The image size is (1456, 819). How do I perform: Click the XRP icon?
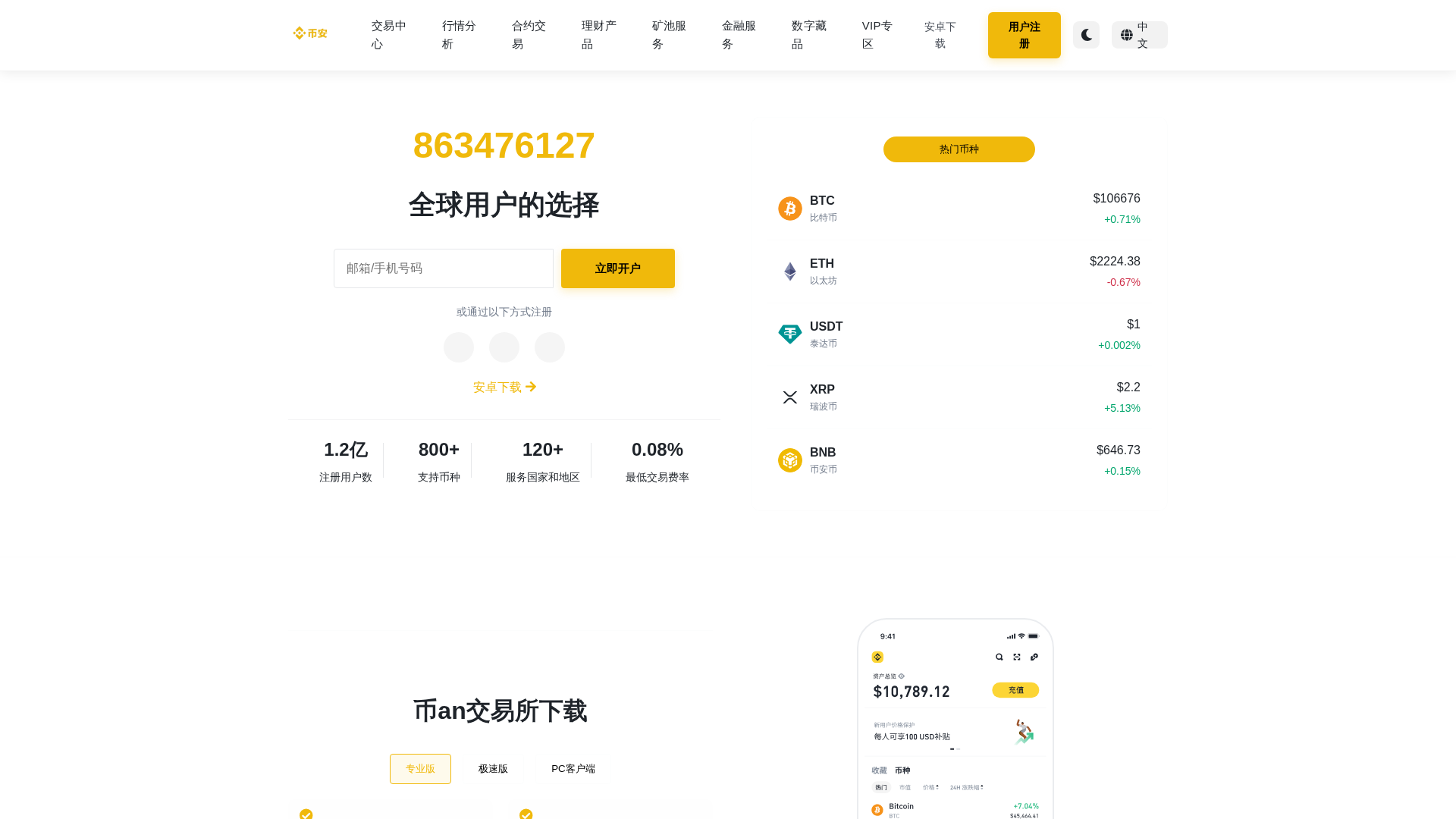(x=790, y=397)
